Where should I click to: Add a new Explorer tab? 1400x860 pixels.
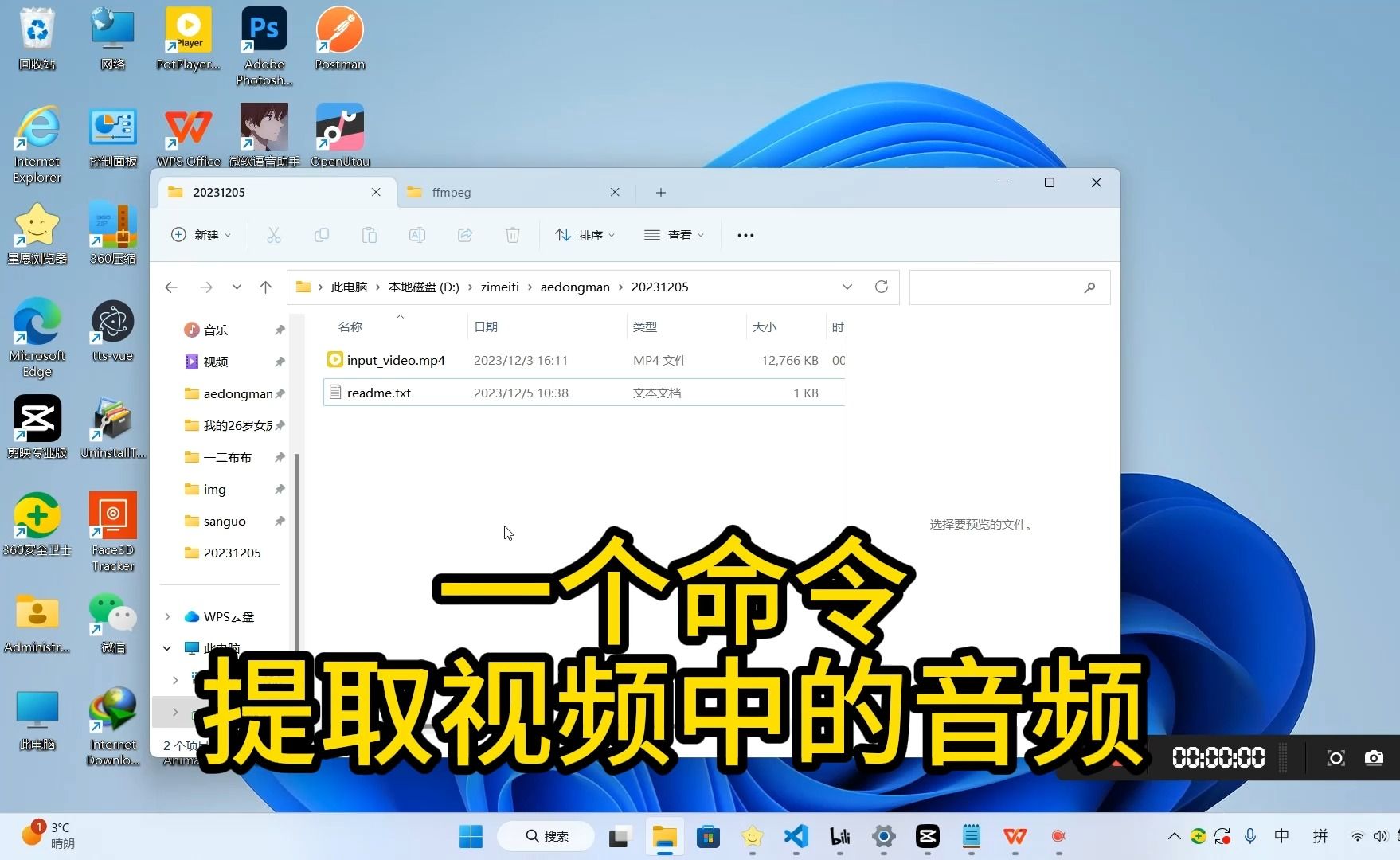(660, 193)
